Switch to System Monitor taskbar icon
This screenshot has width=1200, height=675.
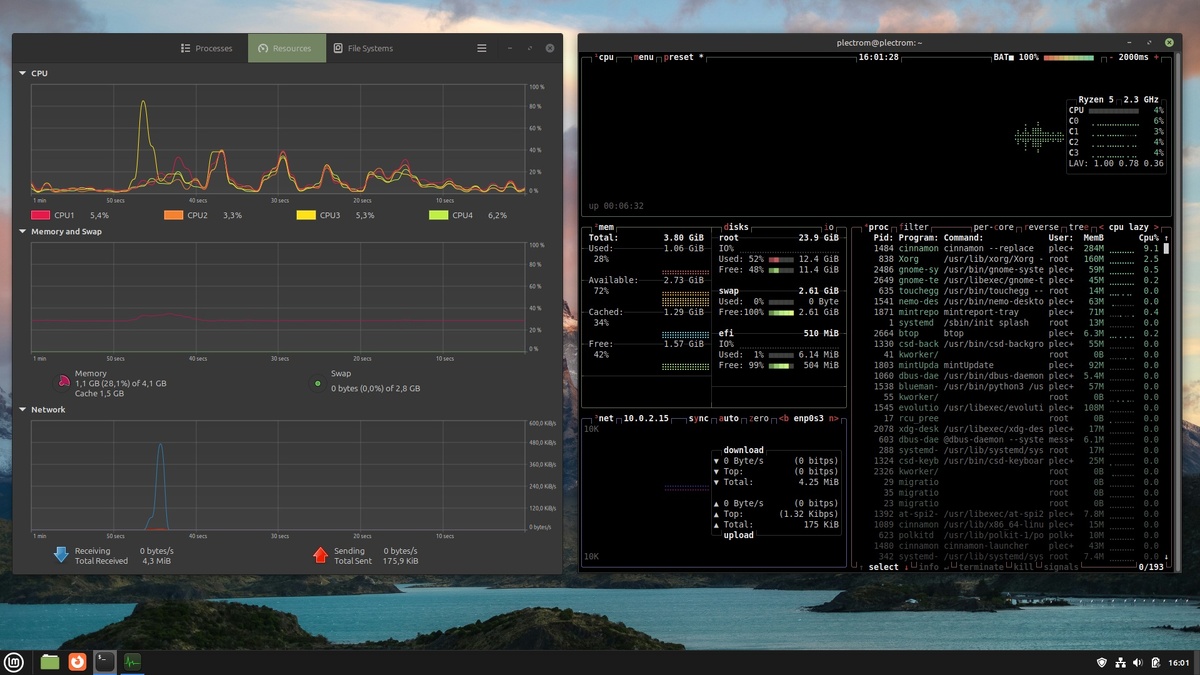(x=132, y=661)
